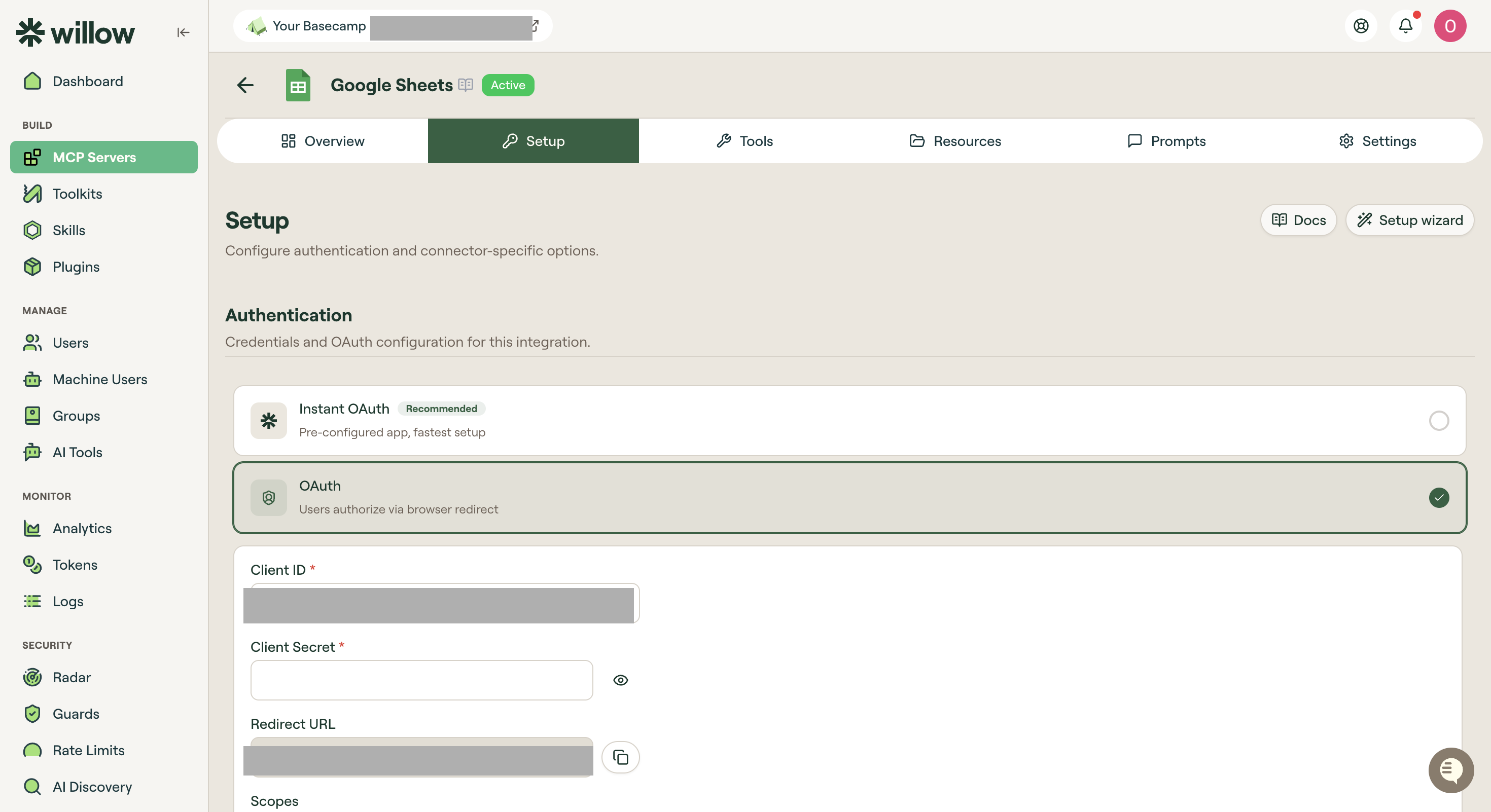Open Dashboard in the sidebar

104,82
